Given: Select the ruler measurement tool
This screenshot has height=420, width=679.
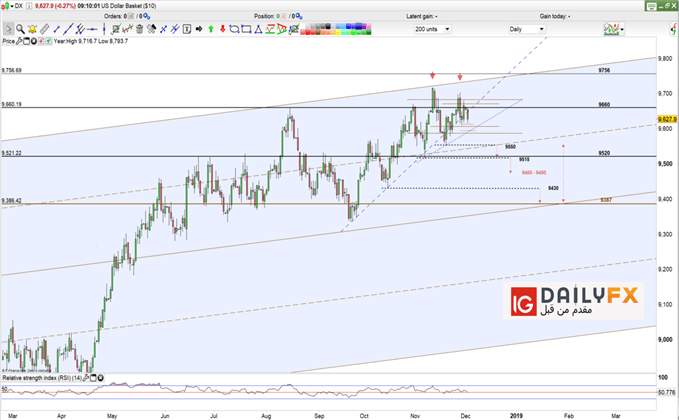Looking at the screenshot, I should (x=44, y=29).
